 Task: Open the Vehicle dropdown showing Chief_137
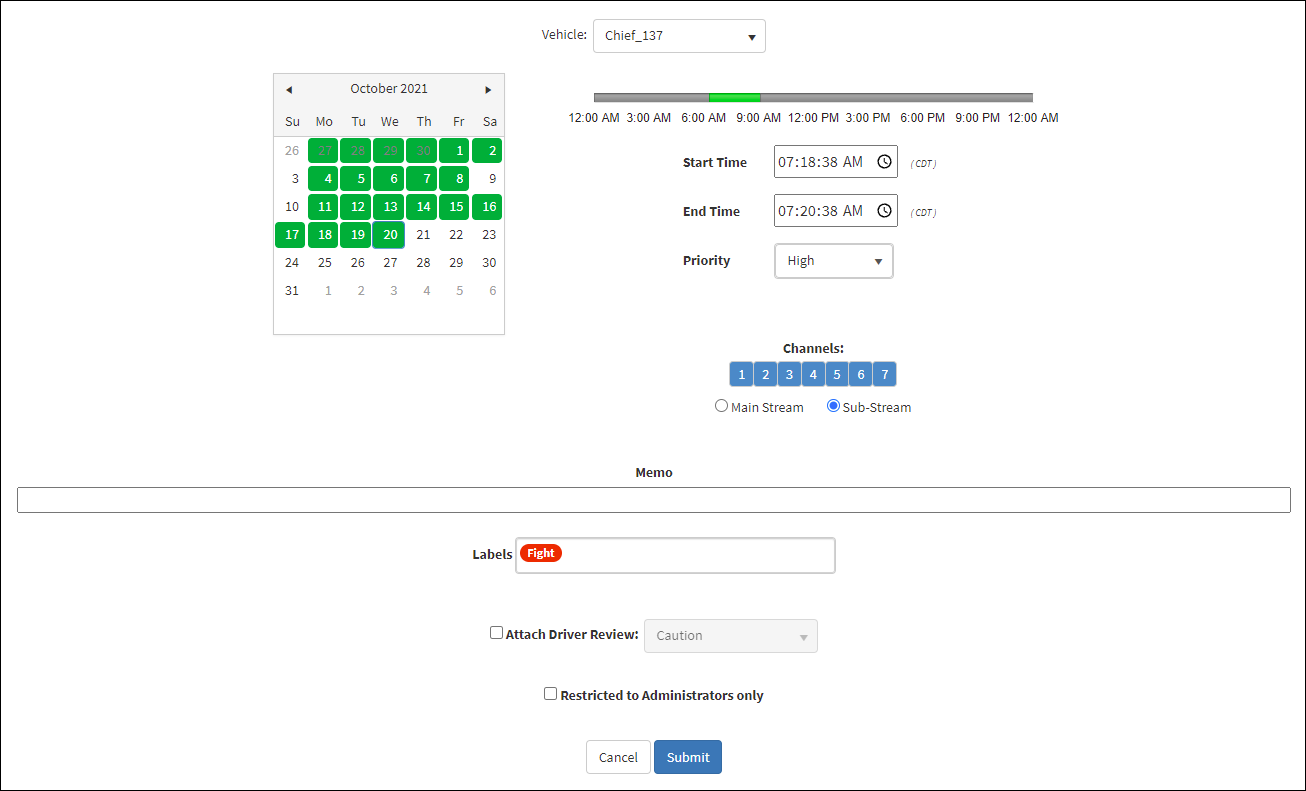coord(679,36)
